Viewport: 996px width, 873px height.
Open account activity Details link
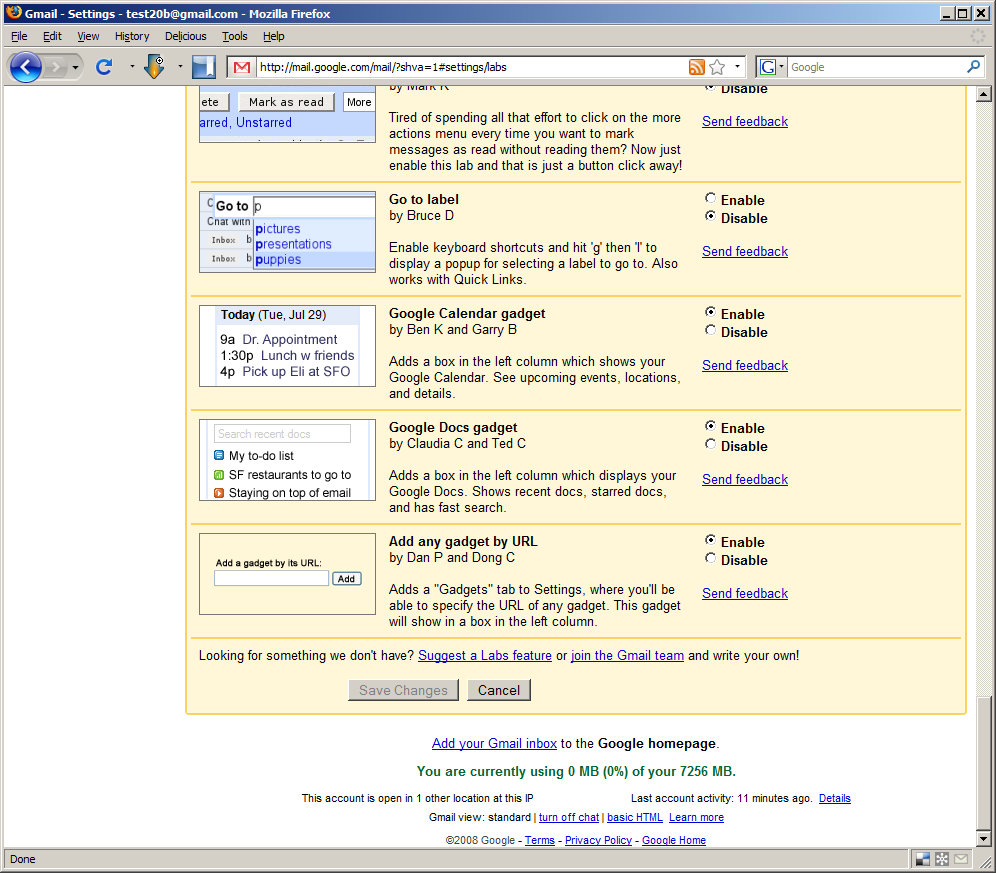tap(835, 799)
